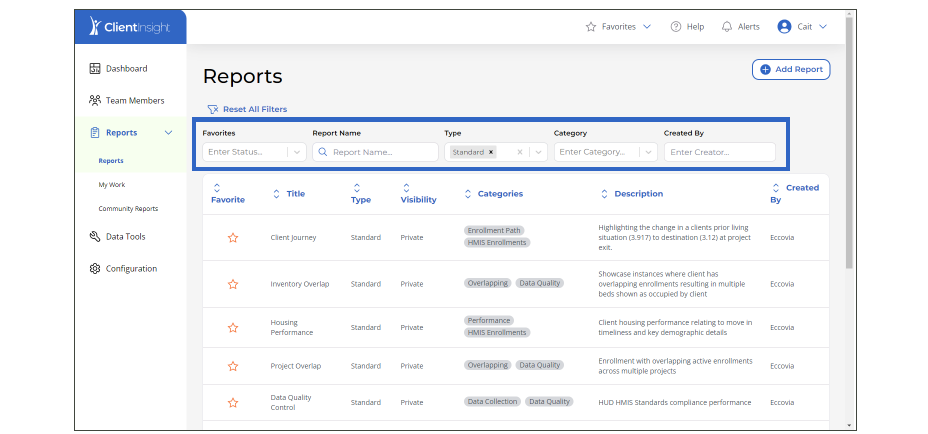Open Configuration gear icon
Image resolution: width=928 pixels, height=434 pixels.
tap(95, 269)
